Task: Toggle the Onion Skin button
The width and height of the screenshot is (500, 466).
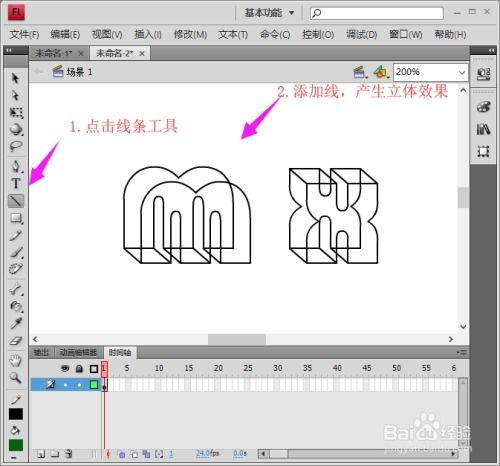Action: (122, 454)
